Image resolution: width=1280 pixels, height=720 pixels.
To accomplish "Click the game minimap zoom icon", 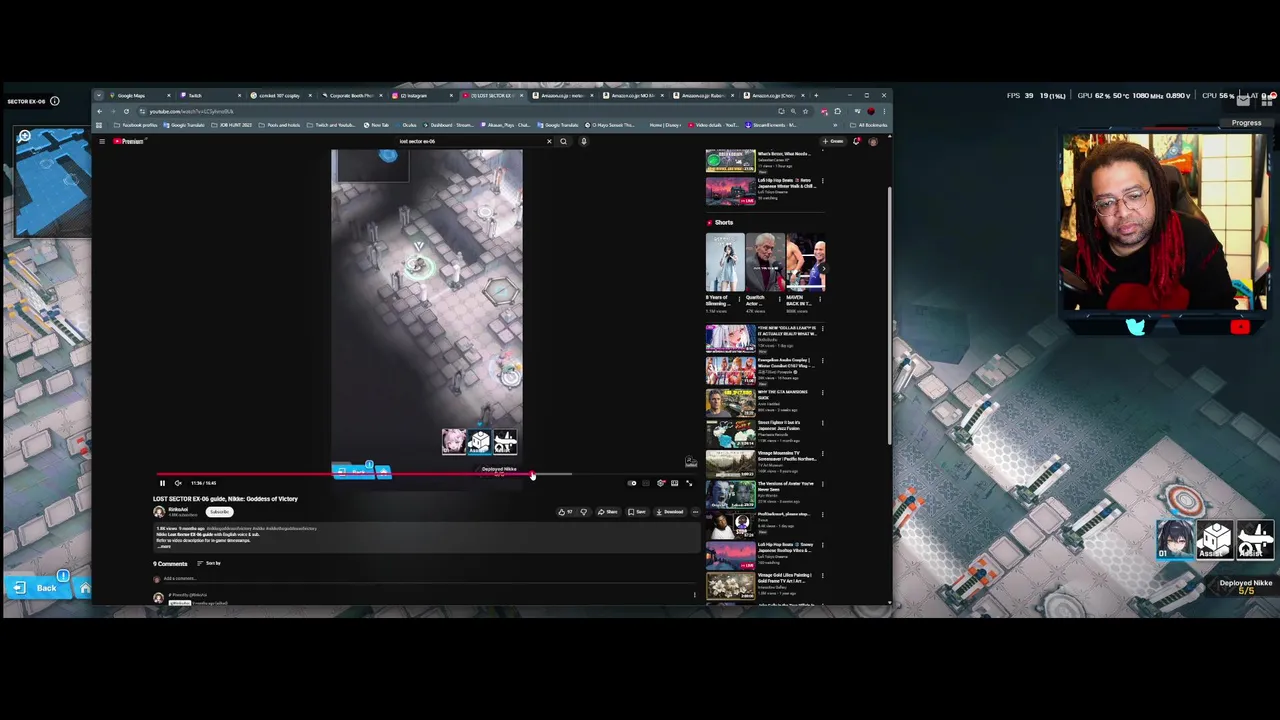I will pyautogui.click(x=24, y=136).
